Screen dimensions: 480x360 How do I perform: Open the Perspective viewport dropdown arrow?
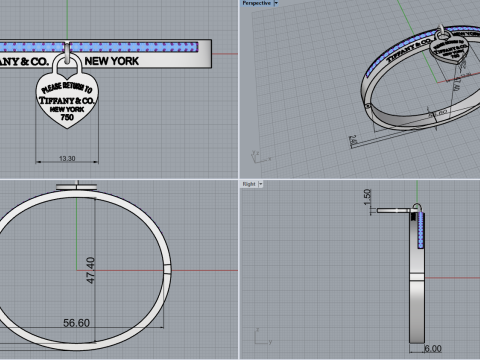276,3
